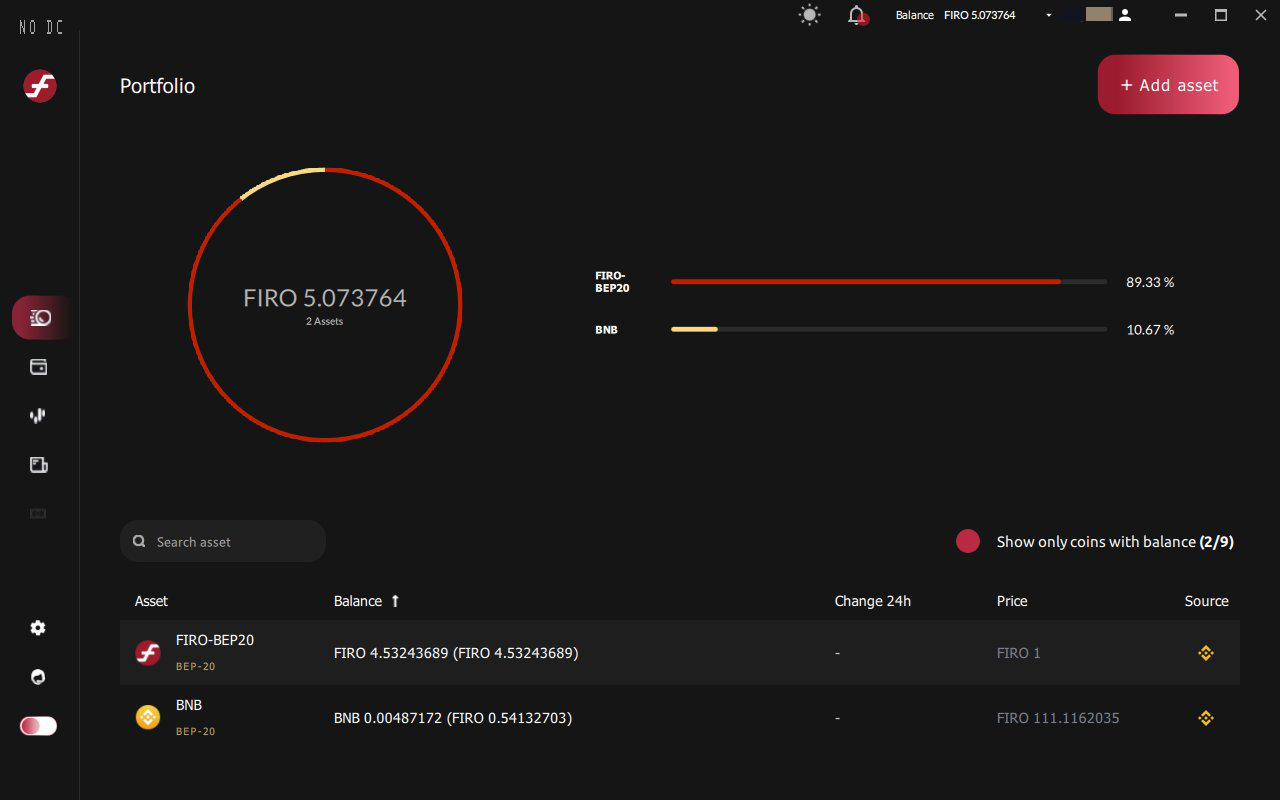This screenshot has height=800, width=1280.
Task: Click the 89.33 % percentage
Action: (1150, 282)
